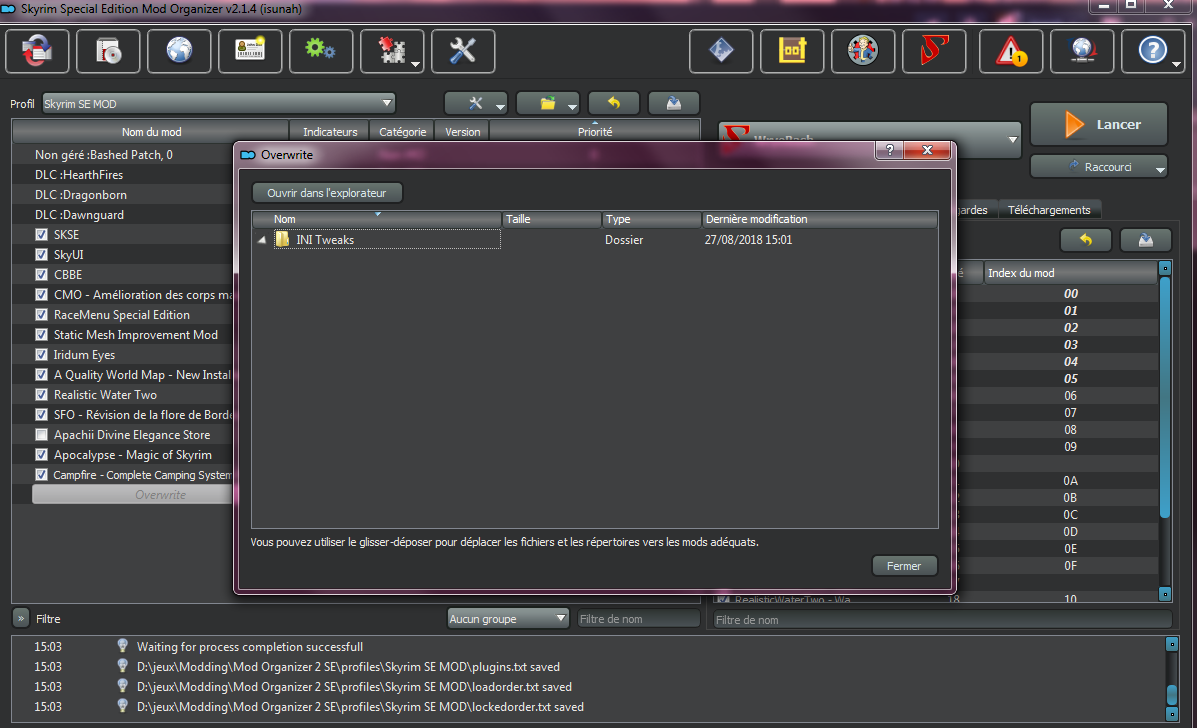Click the log panel scrollbar thumb

point(1172,694)
